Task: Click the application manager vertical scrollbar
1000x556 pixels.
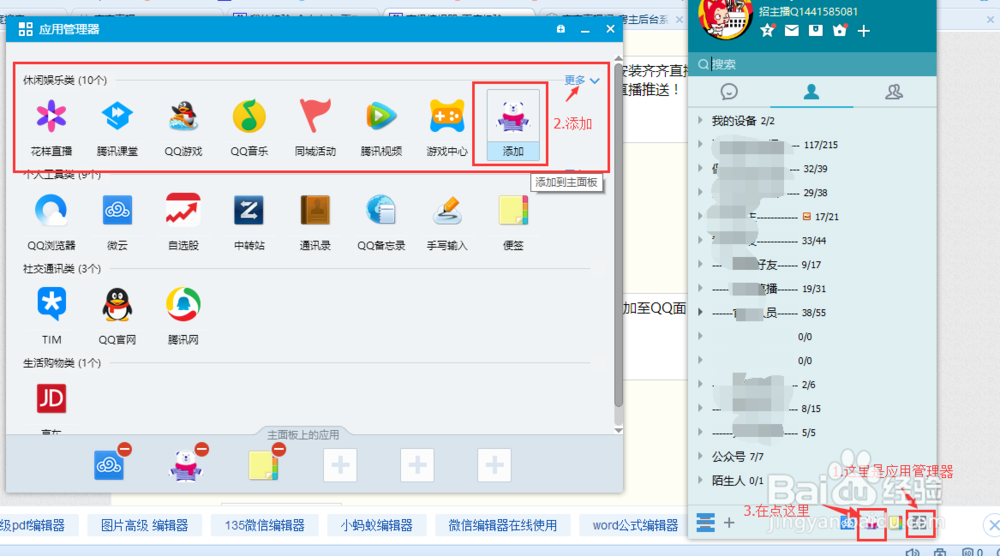Action: click(618, 236)
